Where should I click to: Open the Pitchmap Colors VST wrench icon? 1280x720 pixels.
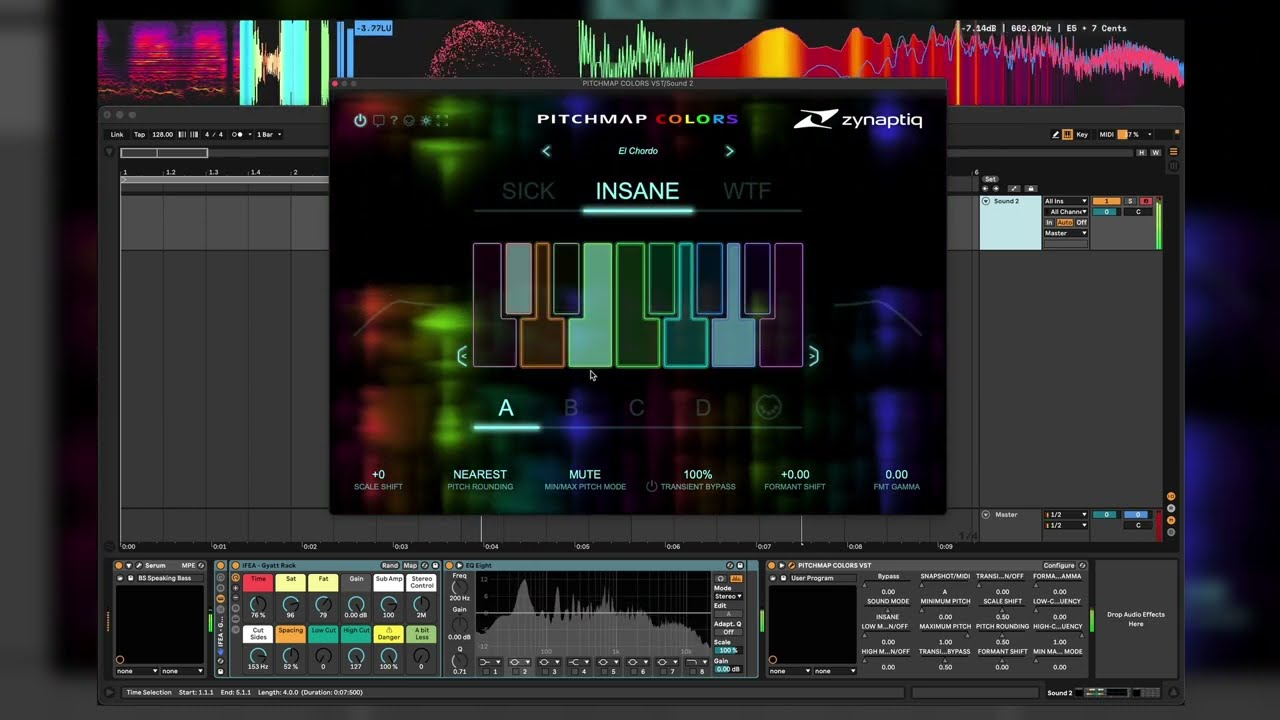pos(791,566)
